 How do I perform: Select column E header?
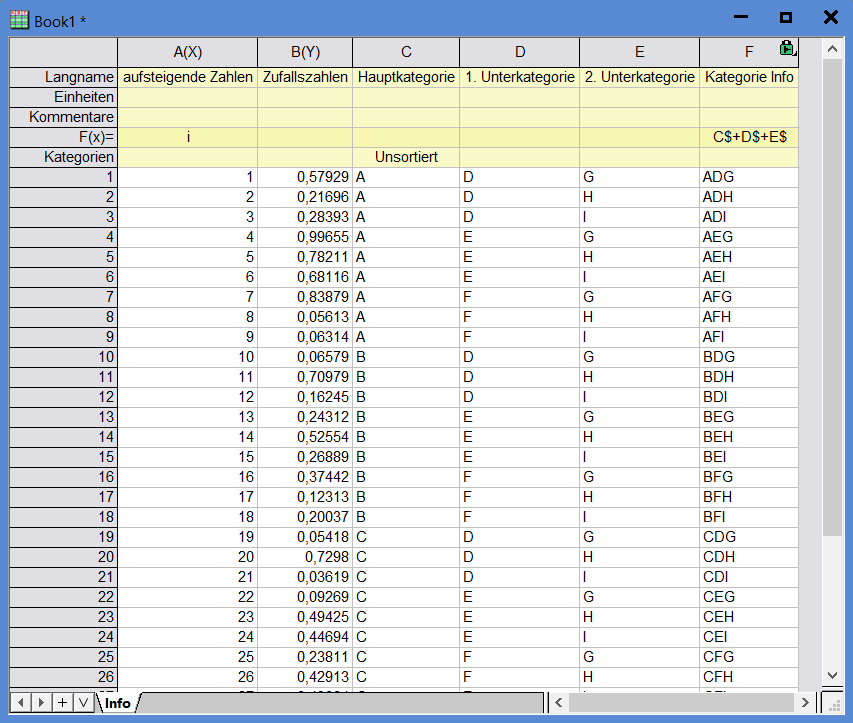640,52
